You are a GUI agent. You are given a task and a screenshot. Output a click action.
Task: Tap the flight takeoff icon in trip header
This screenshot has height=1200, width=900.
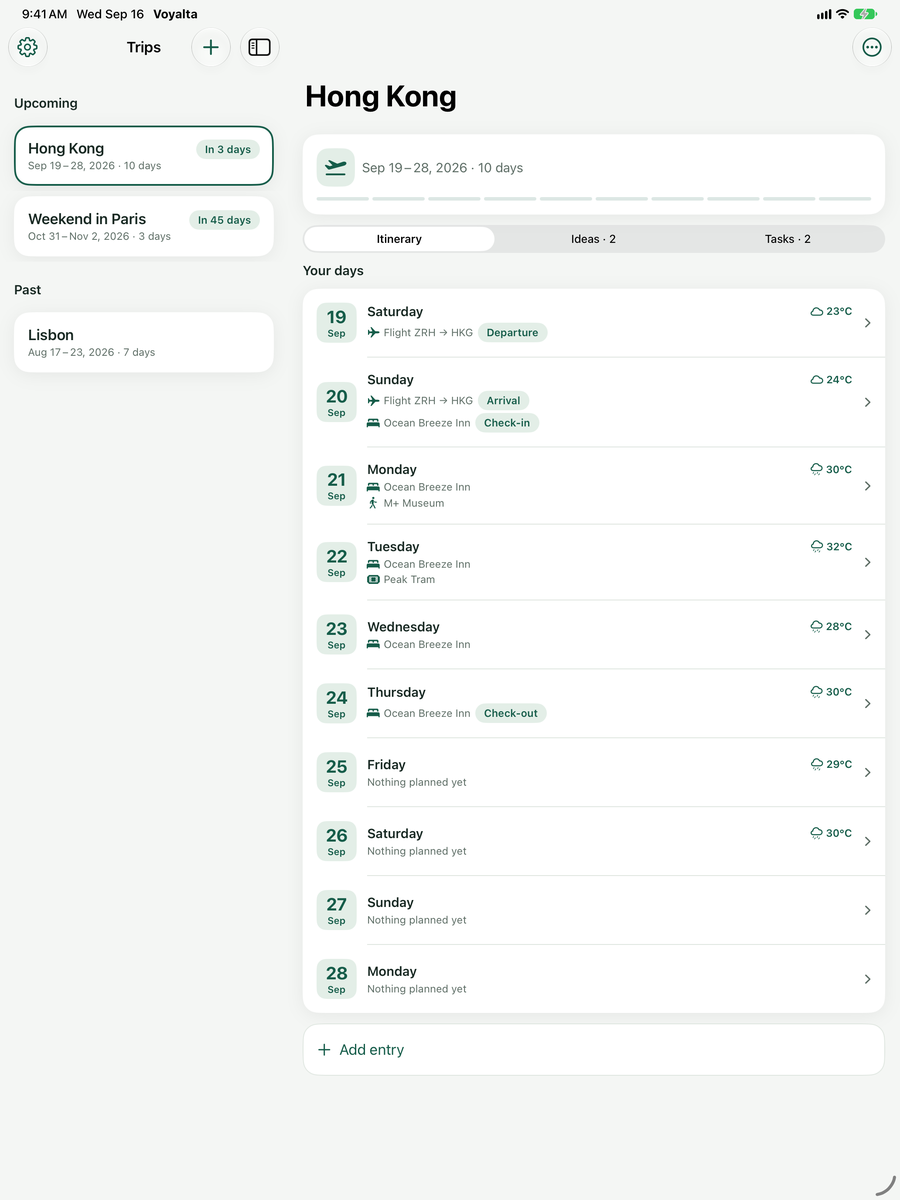click(336, 168)
